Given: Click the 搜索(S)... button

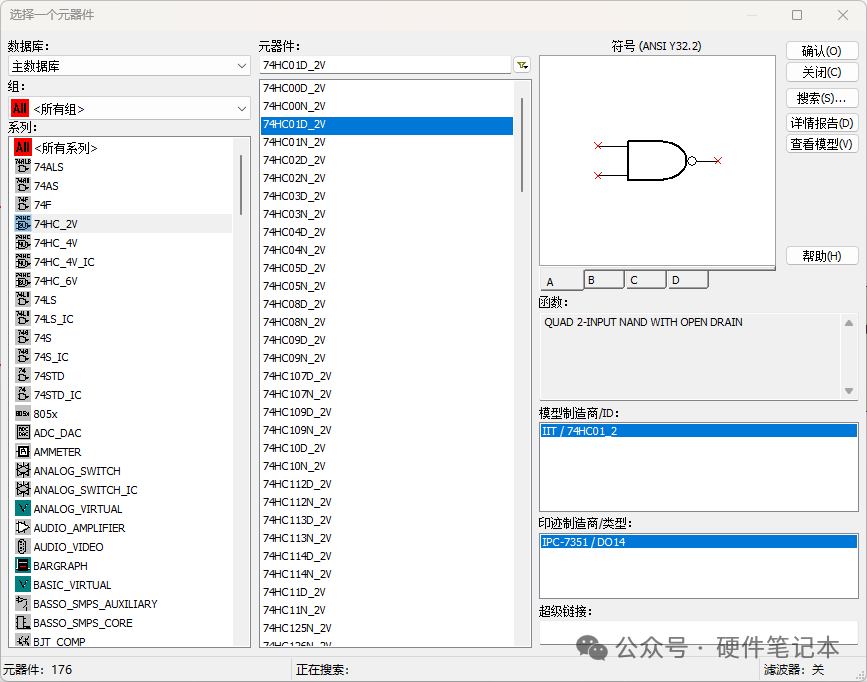Looking at the screenshot, I should 821,98.
